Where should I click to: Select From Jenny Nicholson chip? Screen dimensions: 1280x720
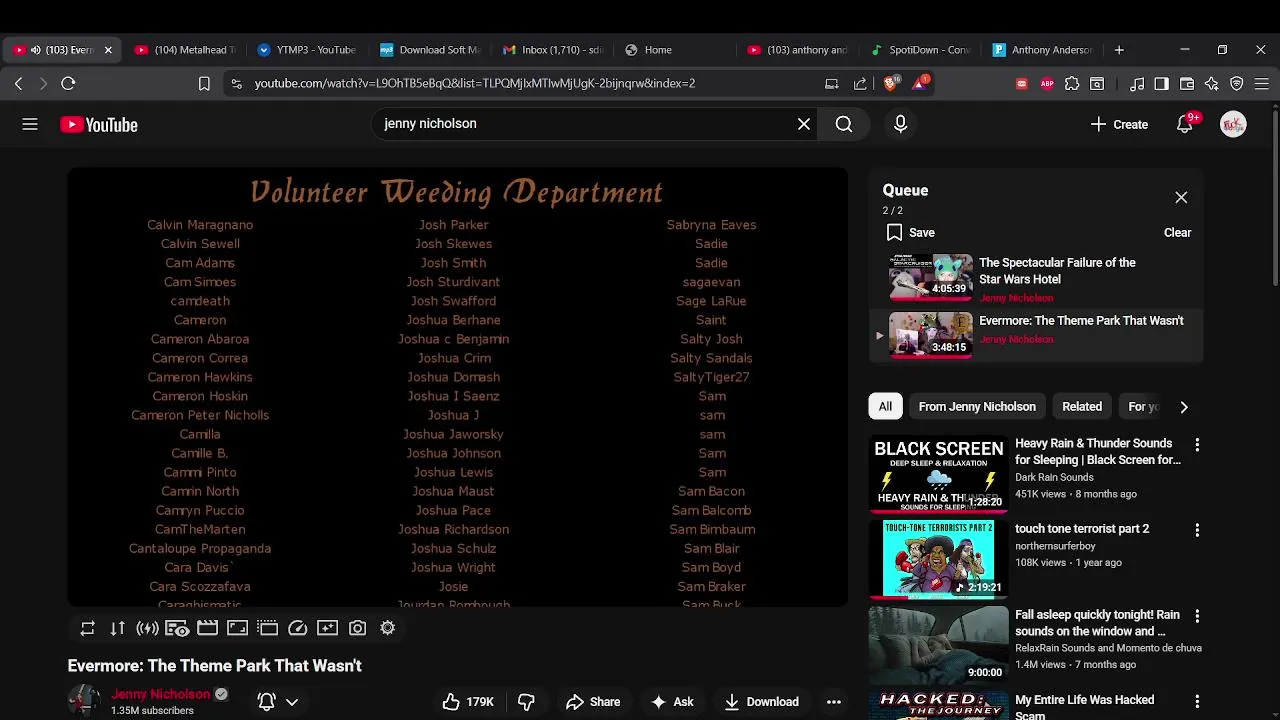pyautogui.click(x=977, y=407)
